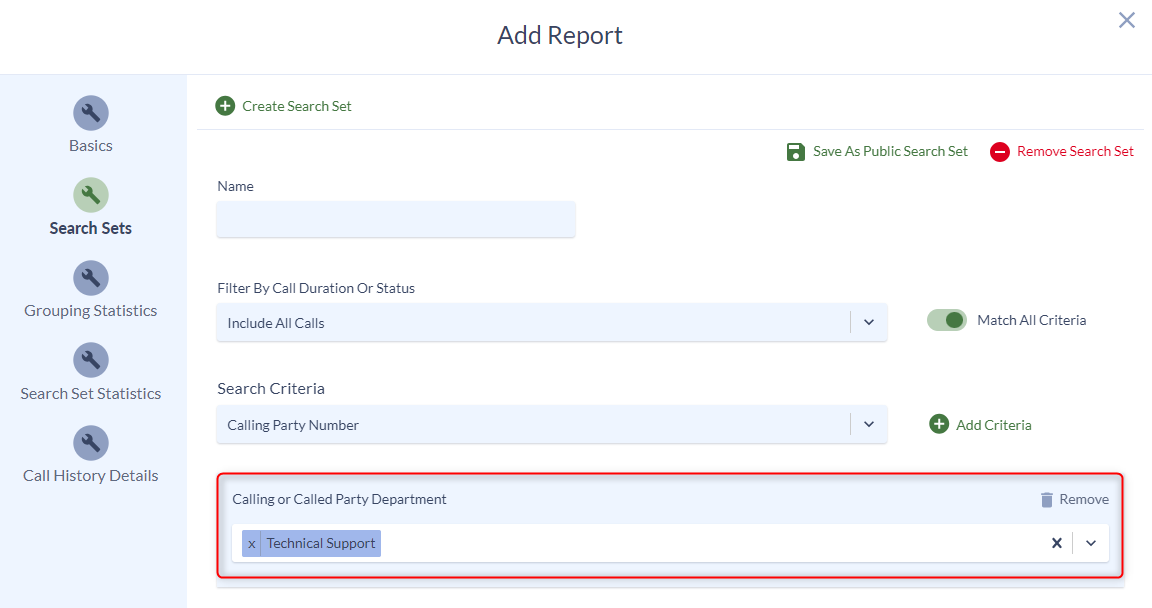The height and width of the screenshot is (608, 1152).
Task: Click the Basics wrench icon
Action: point(90,112)
